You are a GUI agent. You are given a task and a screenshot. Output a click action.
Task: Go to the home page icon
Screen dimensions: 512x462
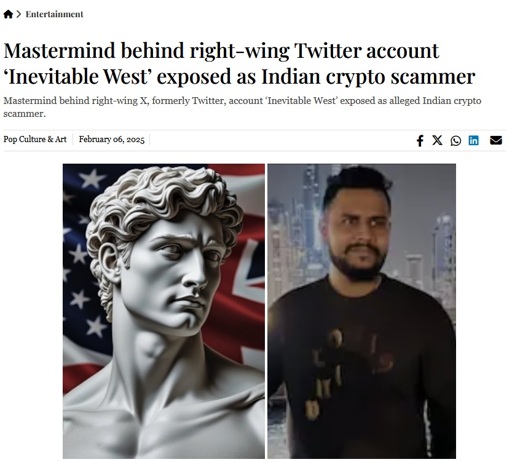(8, 14)
